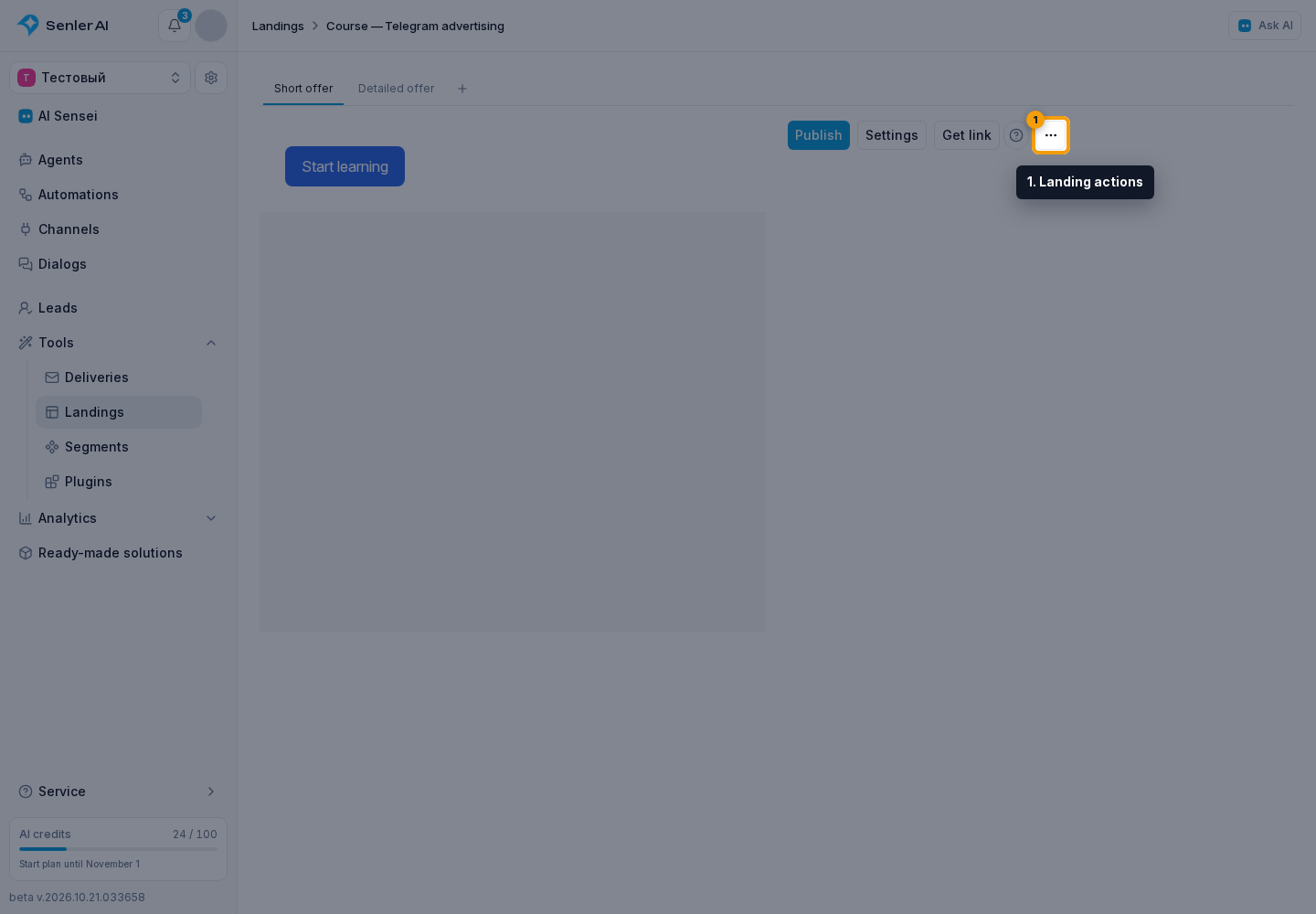This screenshot has height=914, width=1316.
Task: Click the Publish button
Action: click(x=819, y=135)
